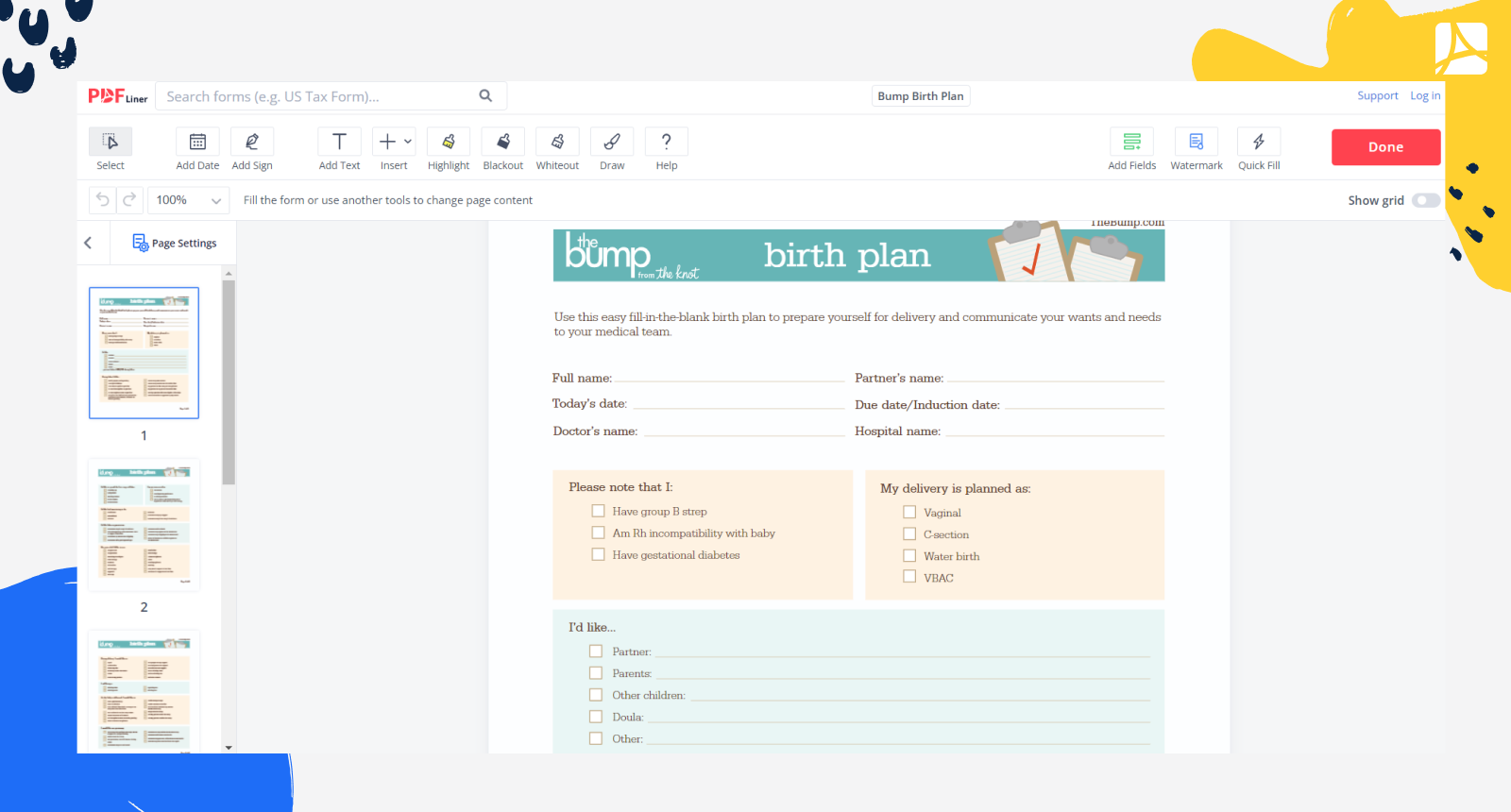1511x812 pixels.
Task: Pick the Draw tool
Action: 612,143
